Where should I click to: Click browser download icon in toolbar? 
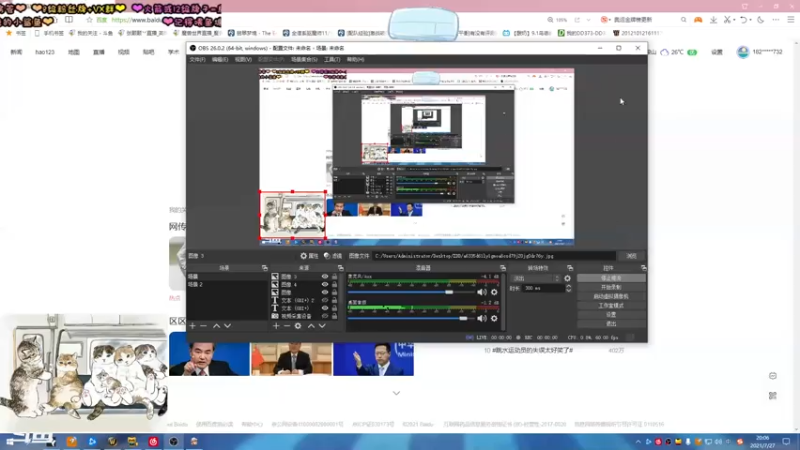click(x=713, y=19)
